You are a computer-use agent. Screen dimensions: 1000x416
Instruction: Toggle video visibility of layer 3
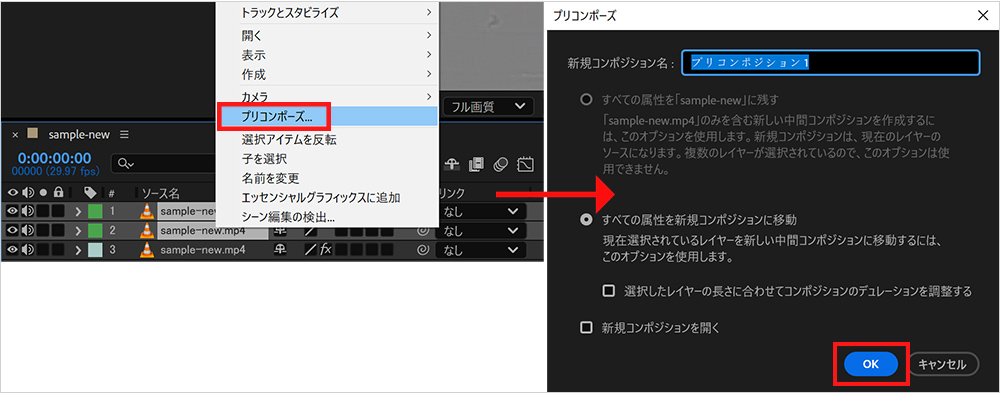point(11,250)
